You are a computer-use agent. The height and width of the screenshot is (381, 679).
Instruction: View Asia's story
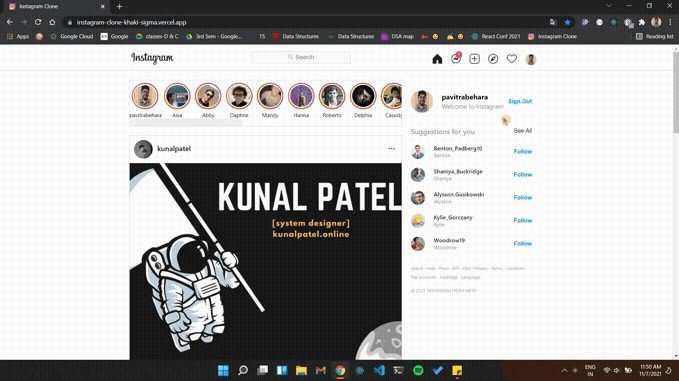(177, 96)
